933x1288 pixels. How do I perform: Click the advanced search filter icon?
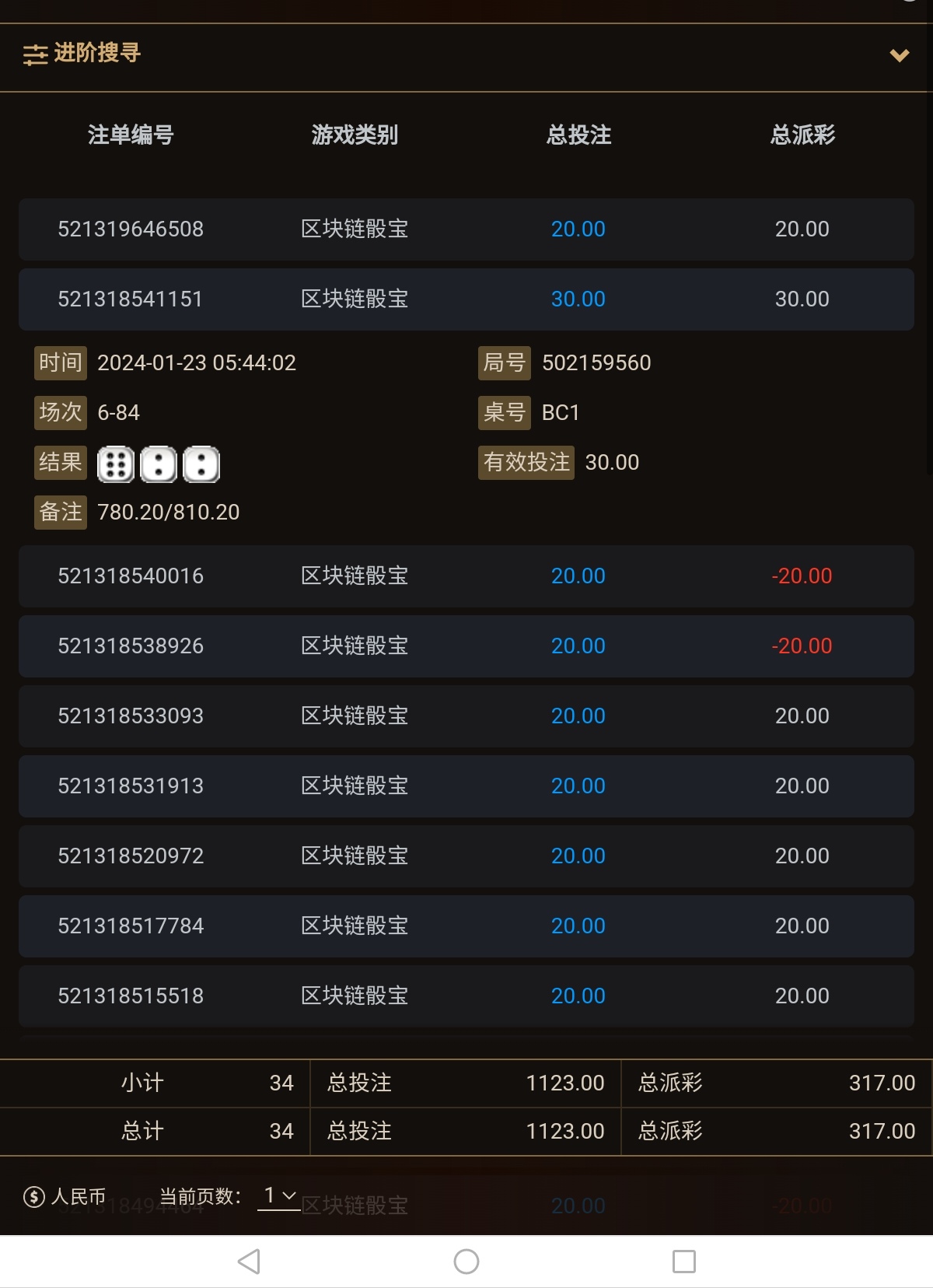coord(35,55)
